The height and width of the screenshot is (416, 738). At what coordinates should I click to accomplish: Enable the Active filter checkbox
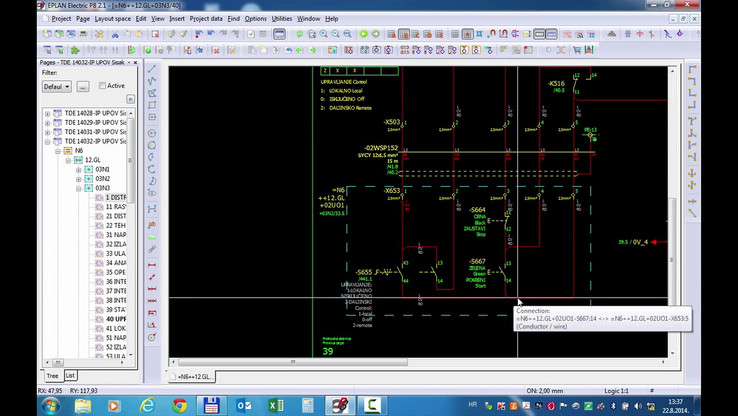102,86
